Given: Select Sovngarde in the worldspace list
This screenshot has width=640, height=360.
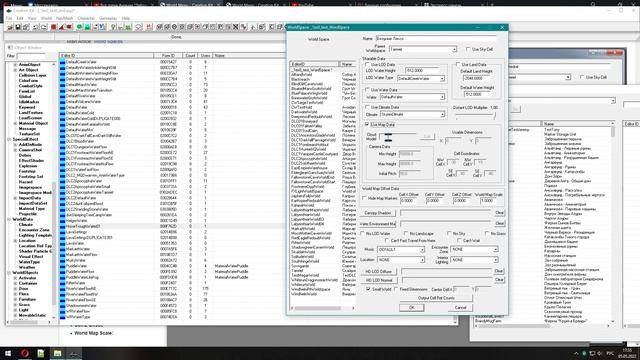Looking at the screenshot, I should (x=300, y=266).
